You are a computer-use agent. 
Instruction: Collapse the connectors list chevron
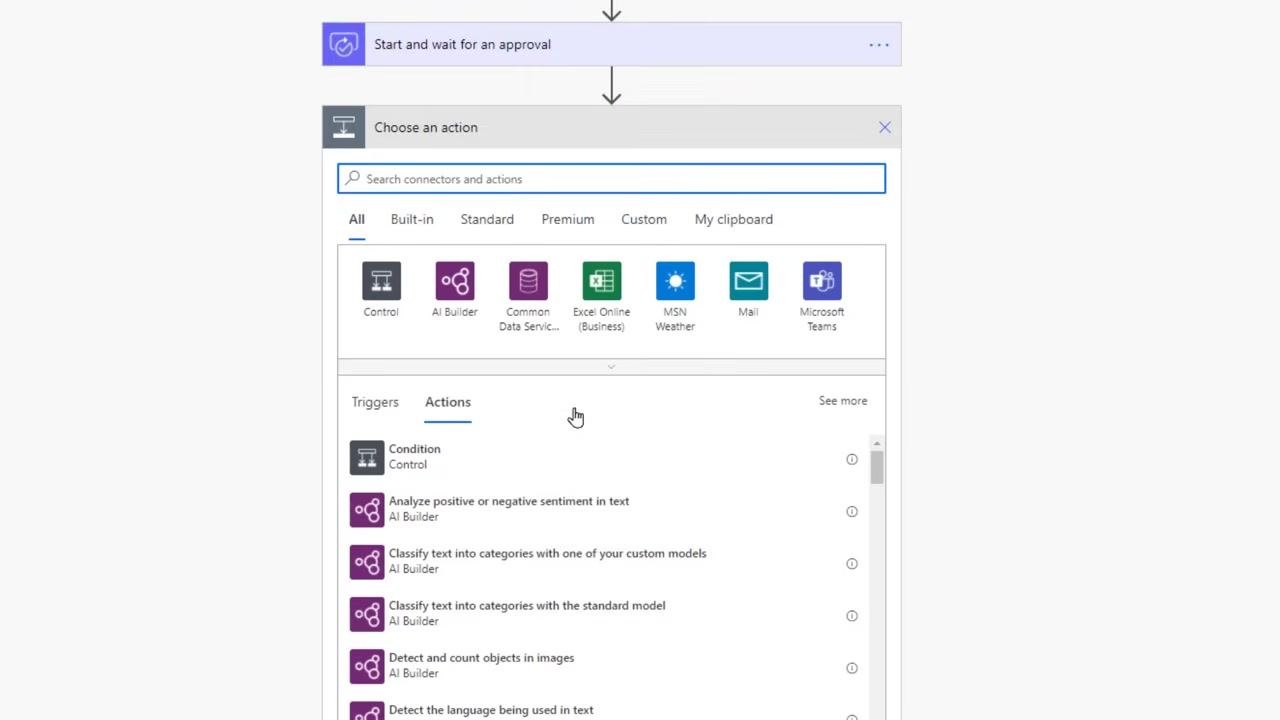click(611, 367)
